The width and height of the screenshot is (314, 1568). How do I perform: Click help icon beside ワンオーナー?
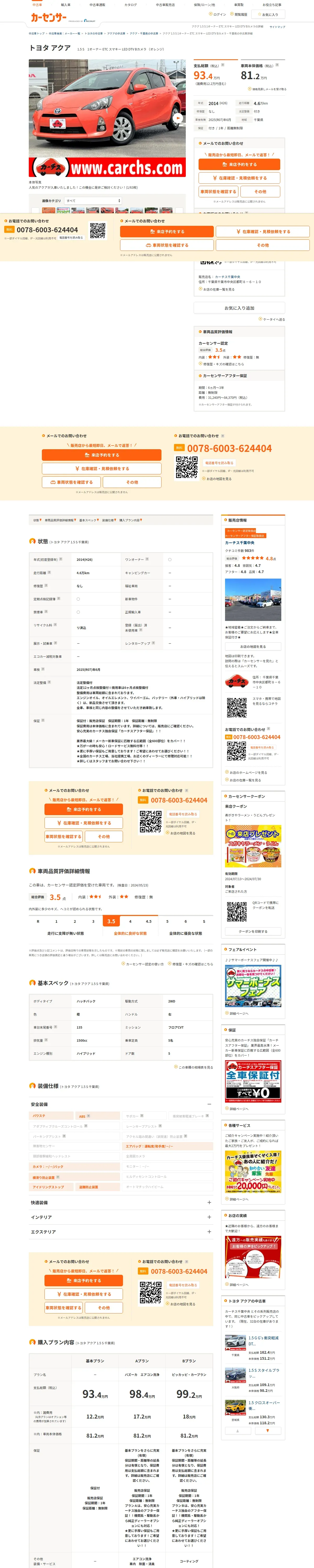147,559
